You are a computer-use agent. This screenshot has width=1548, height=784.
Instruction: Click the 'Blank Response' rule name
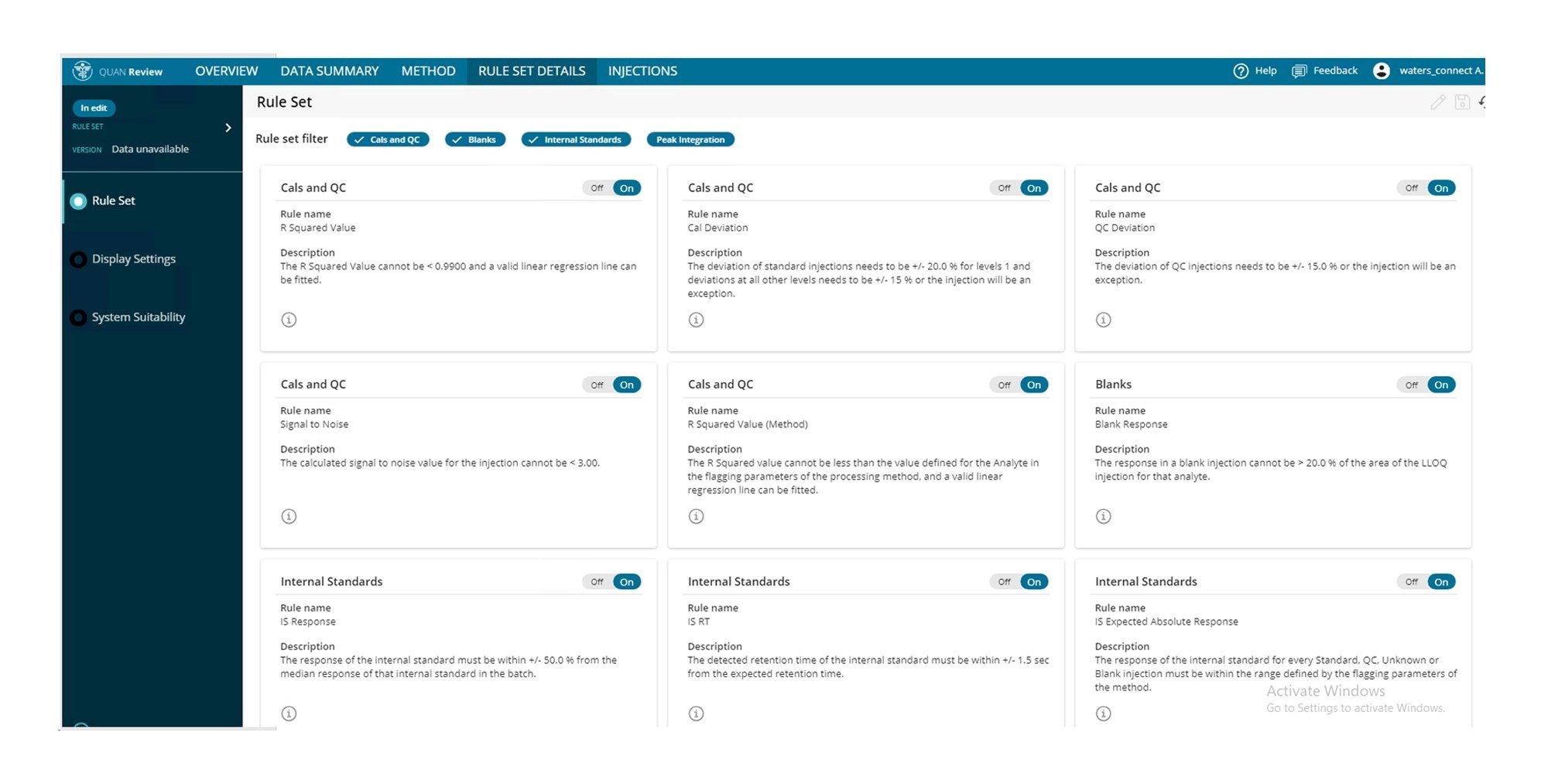[1132, 425]
